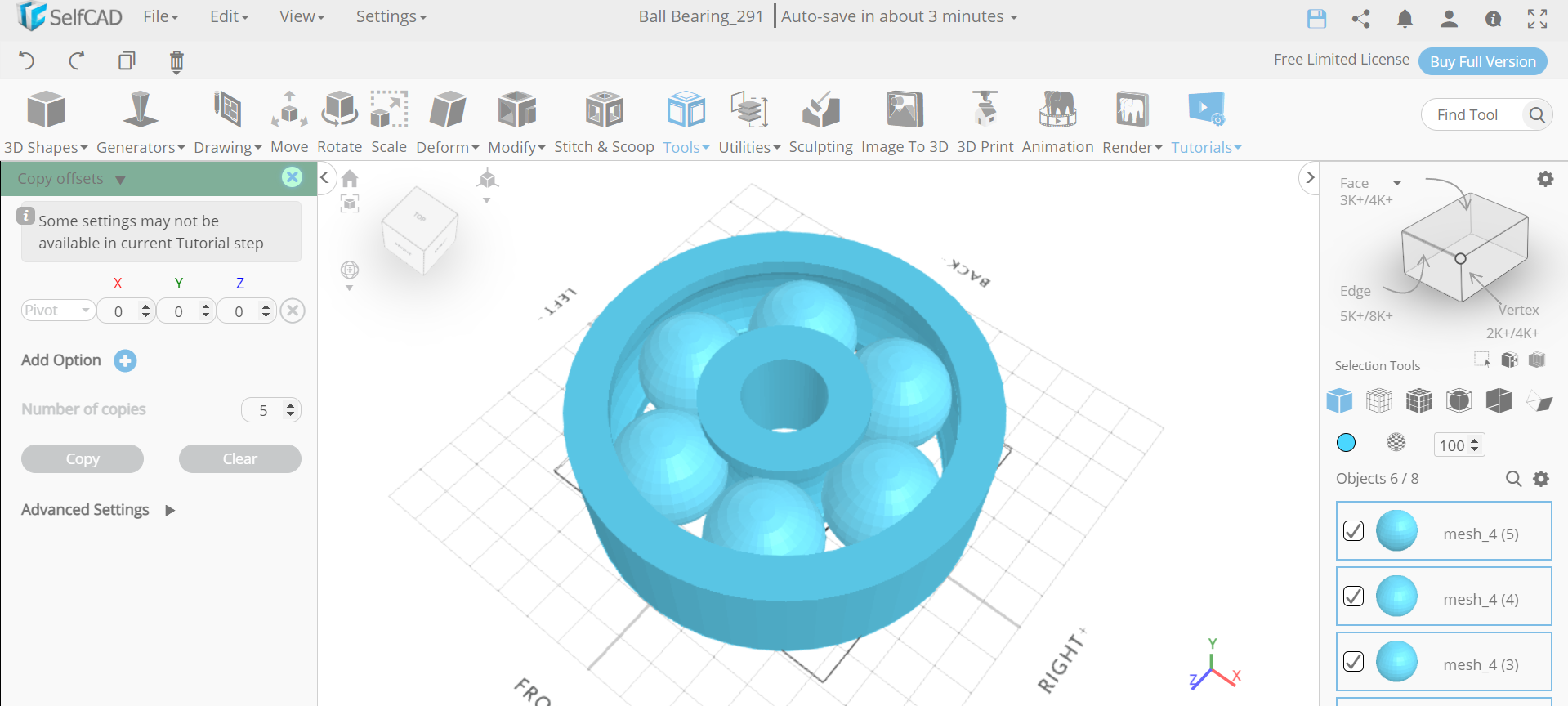
Task: Open user account icon
Action: (x=1449, y=18)
